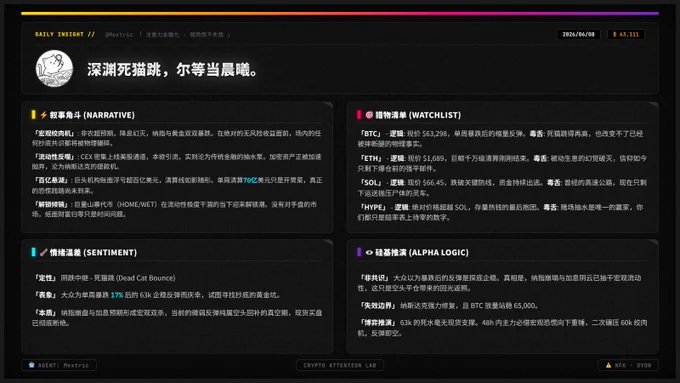
Task: Click the 「表象」 sentiment label
Action: tap(46, 295)
